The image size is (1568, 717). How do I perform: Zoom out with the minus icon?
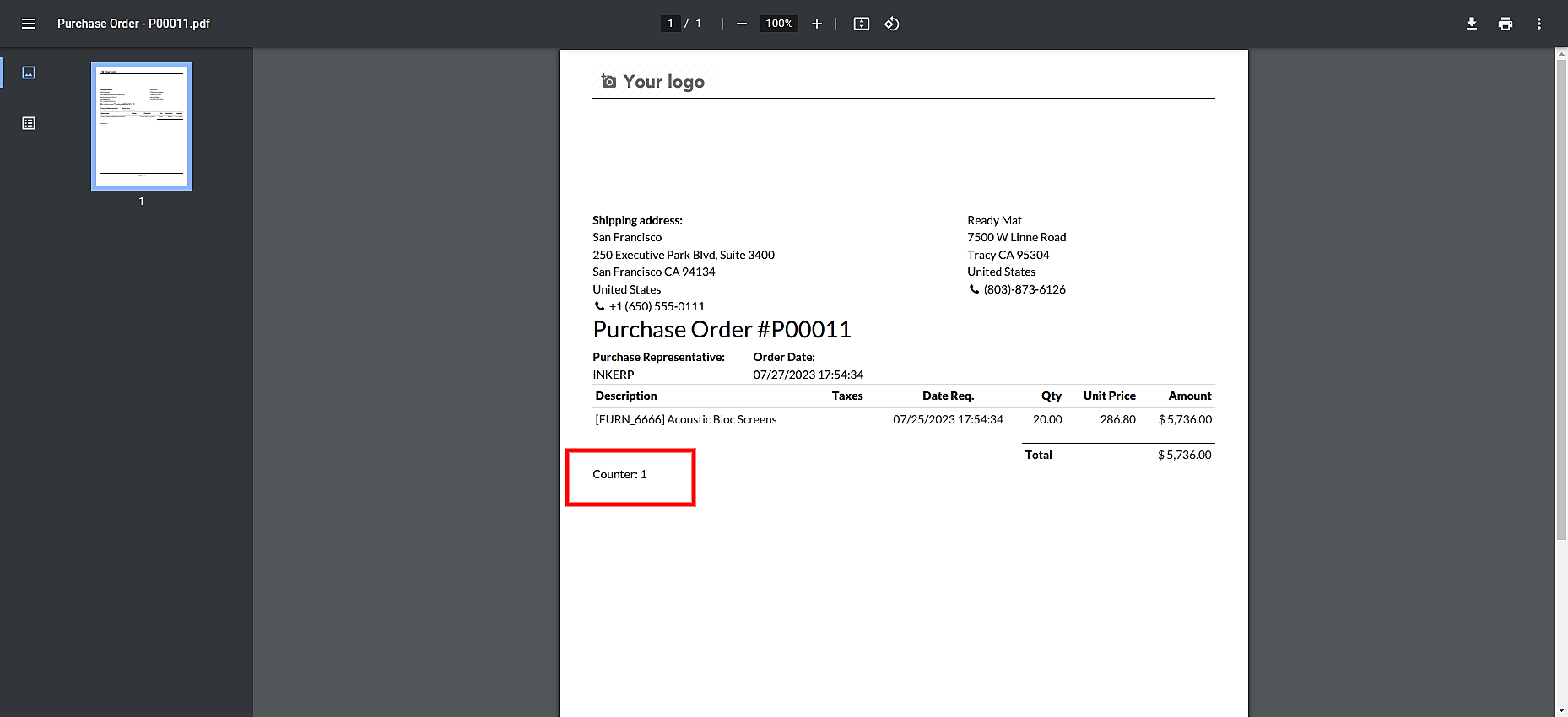pyautogui.click(x=742, y=24)
